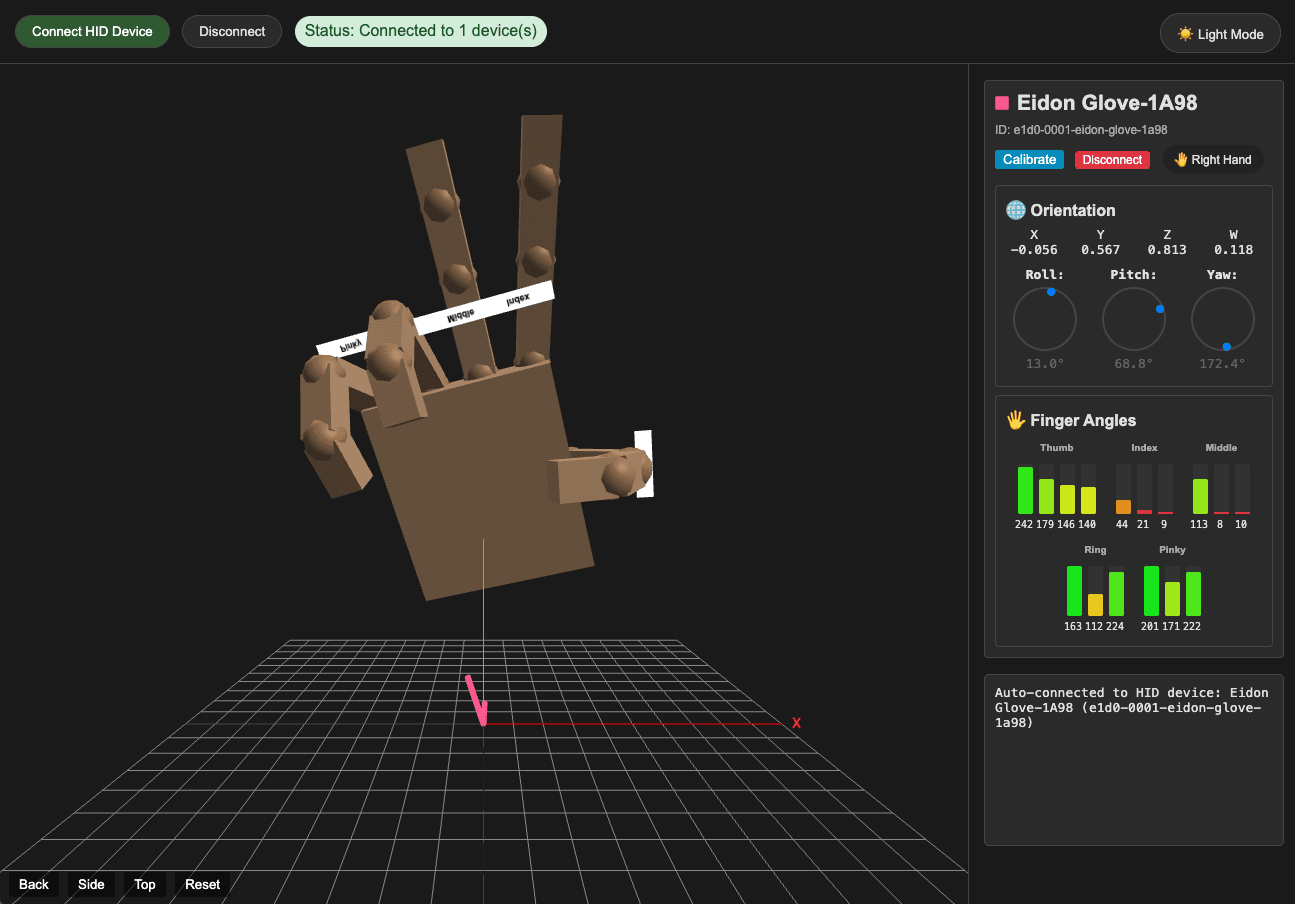
Task: Click the Thumb bar showing 242
Action: tap(1025, 490)
